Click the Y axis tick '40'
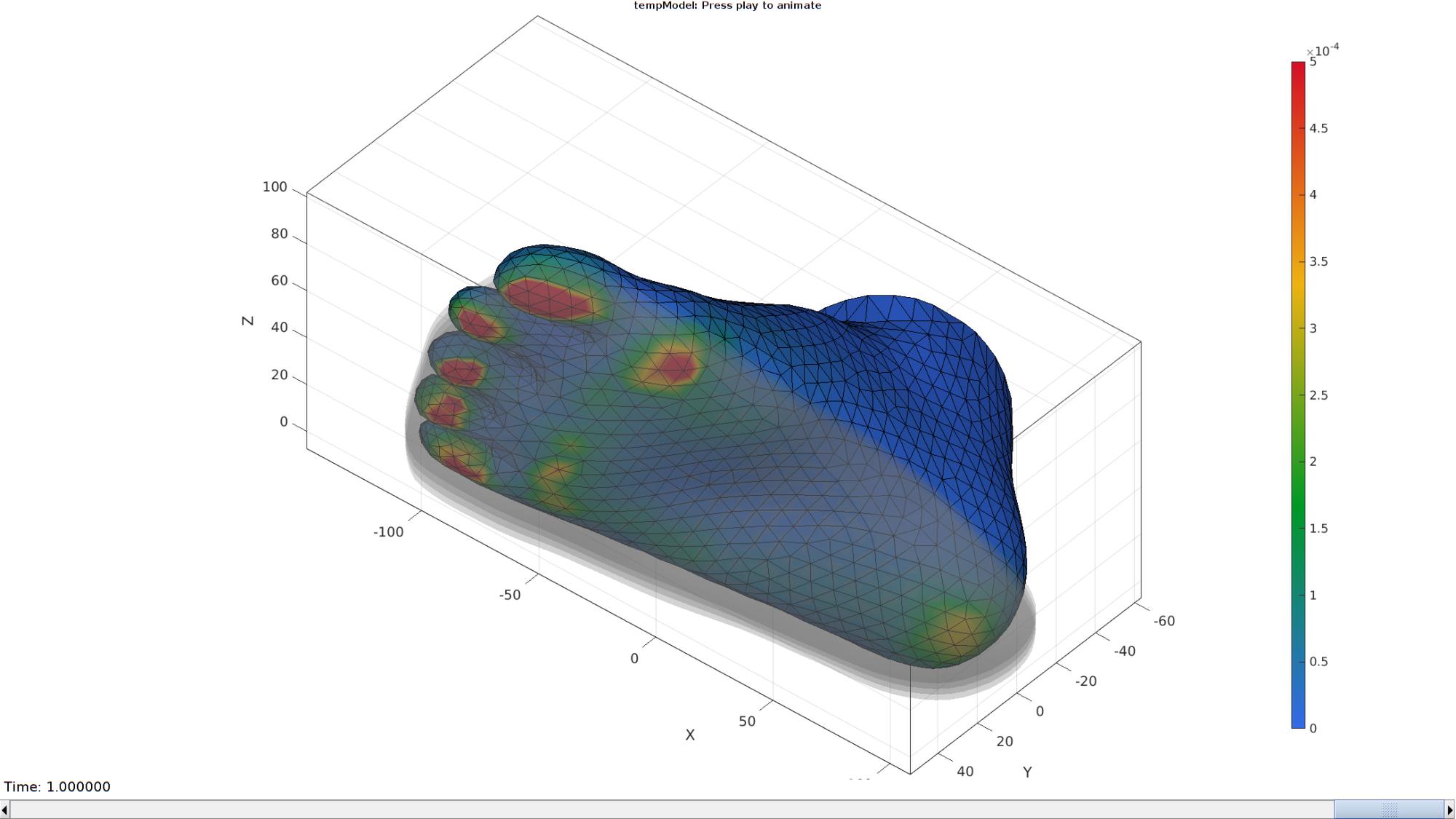The width and height of the screenshot is (1456, 819). [x=965, y=772]
